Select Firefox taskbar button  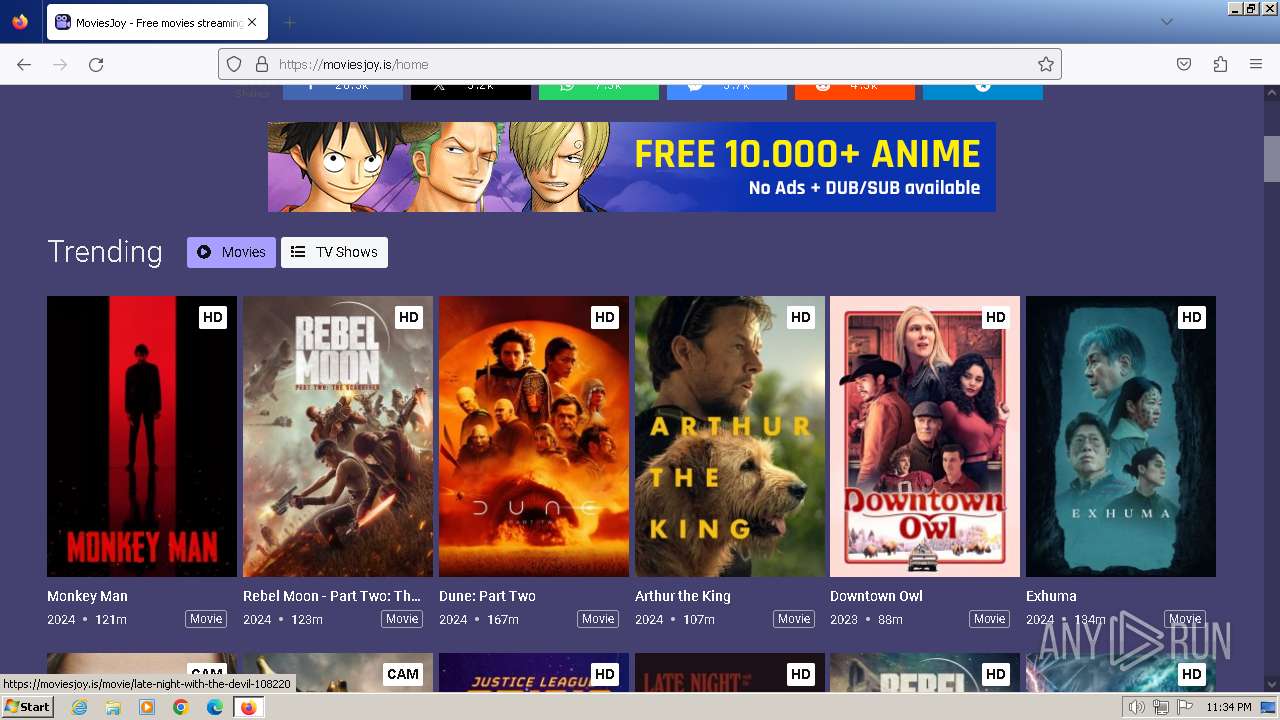(248, 707)
